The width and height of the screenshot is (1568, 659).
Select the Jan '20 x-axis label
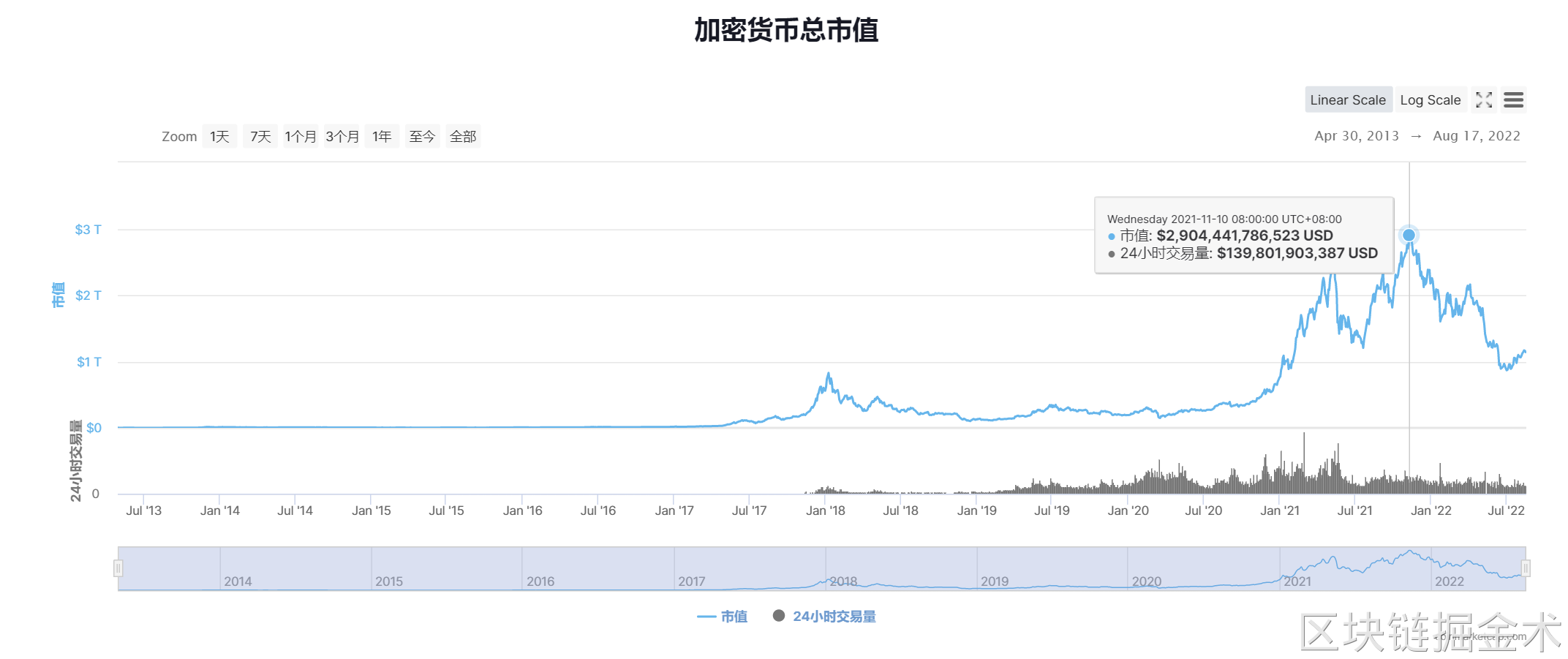click(1128, 511)
